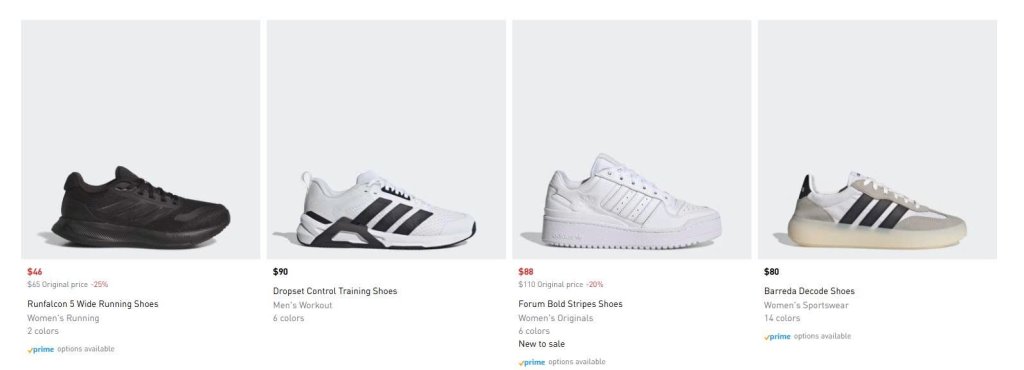
Task: Click the 14 colors label
Action: click(x=782, y=318)
